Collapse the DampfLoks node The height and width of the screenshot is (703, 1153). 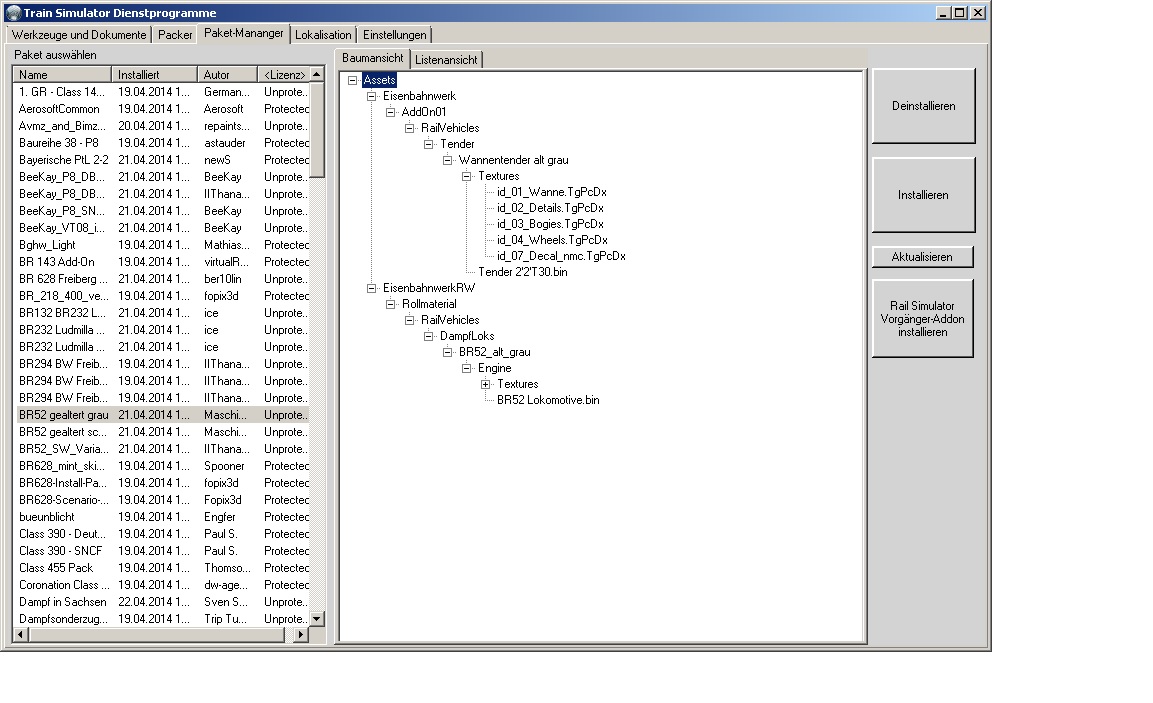coord(429,336)
